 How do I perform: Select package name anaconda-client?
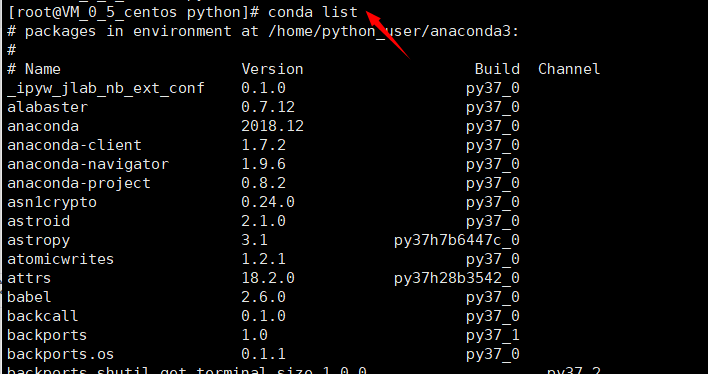click(75, 145)
